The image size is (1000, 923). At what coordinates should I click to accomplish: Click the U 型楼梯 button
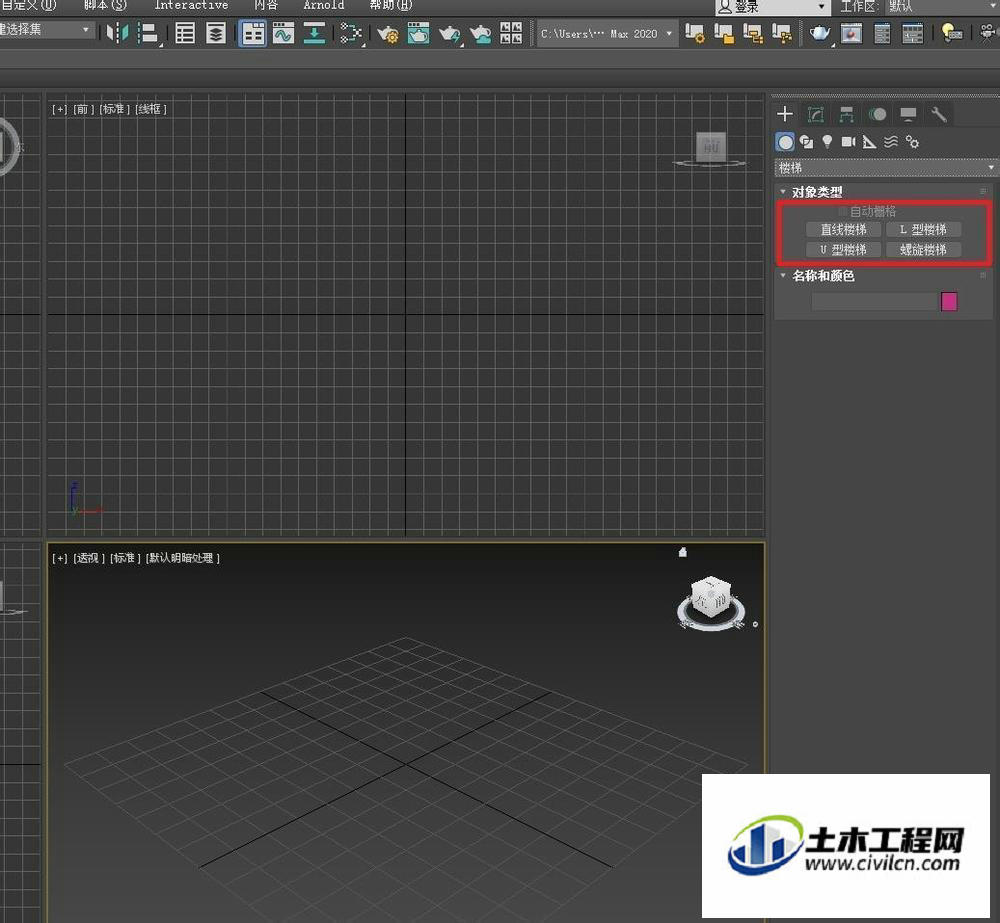pos(843,249)
